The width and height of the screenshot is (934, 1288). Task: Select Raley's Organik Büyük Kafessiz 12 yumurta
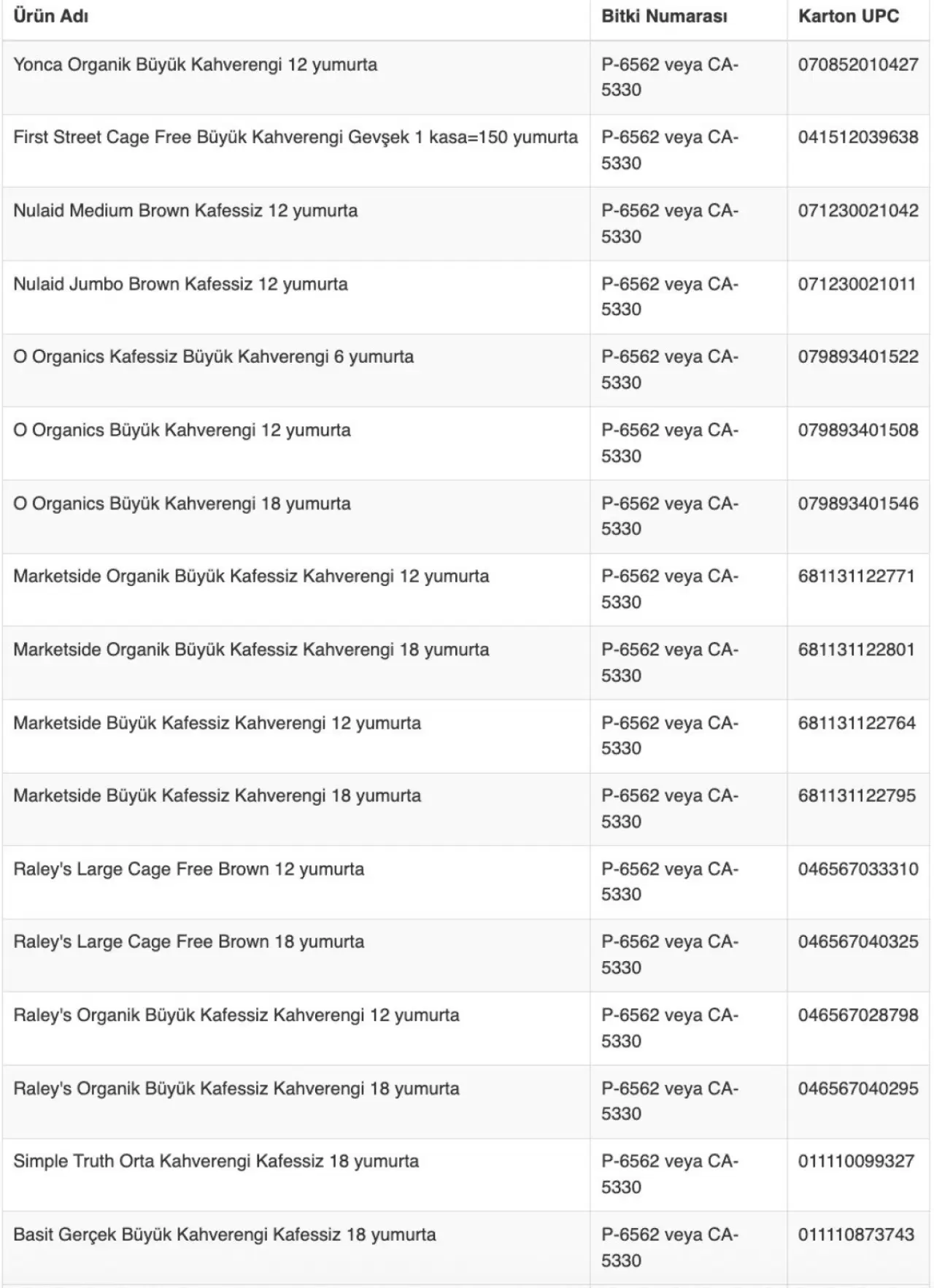(236, 1015)
